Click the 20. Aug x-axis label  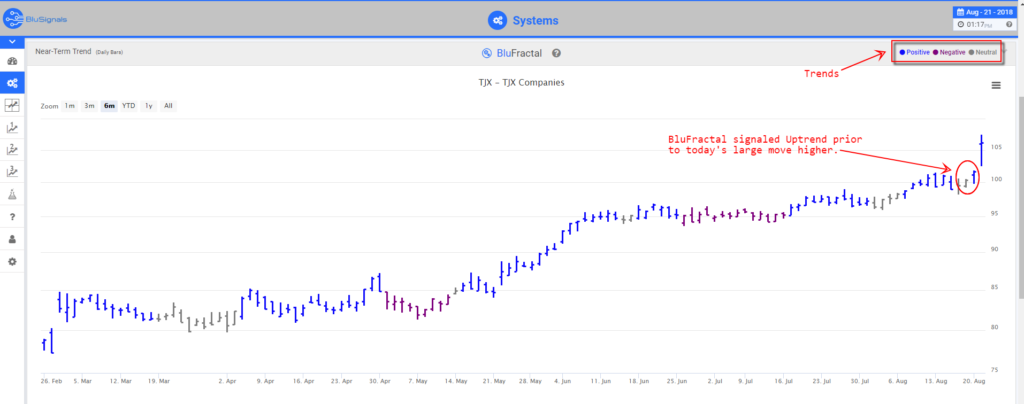(974, 380)
